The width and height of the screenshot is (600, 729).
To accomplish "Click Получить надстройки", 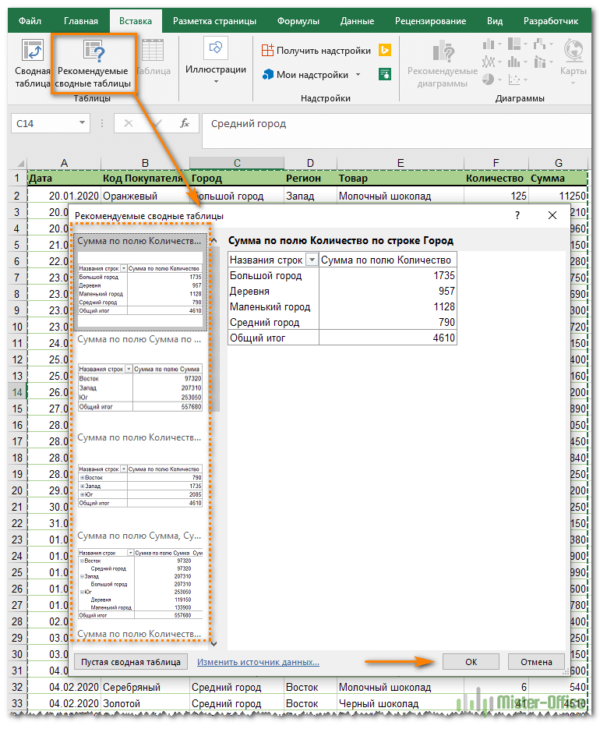I will [x=316, y=50].
